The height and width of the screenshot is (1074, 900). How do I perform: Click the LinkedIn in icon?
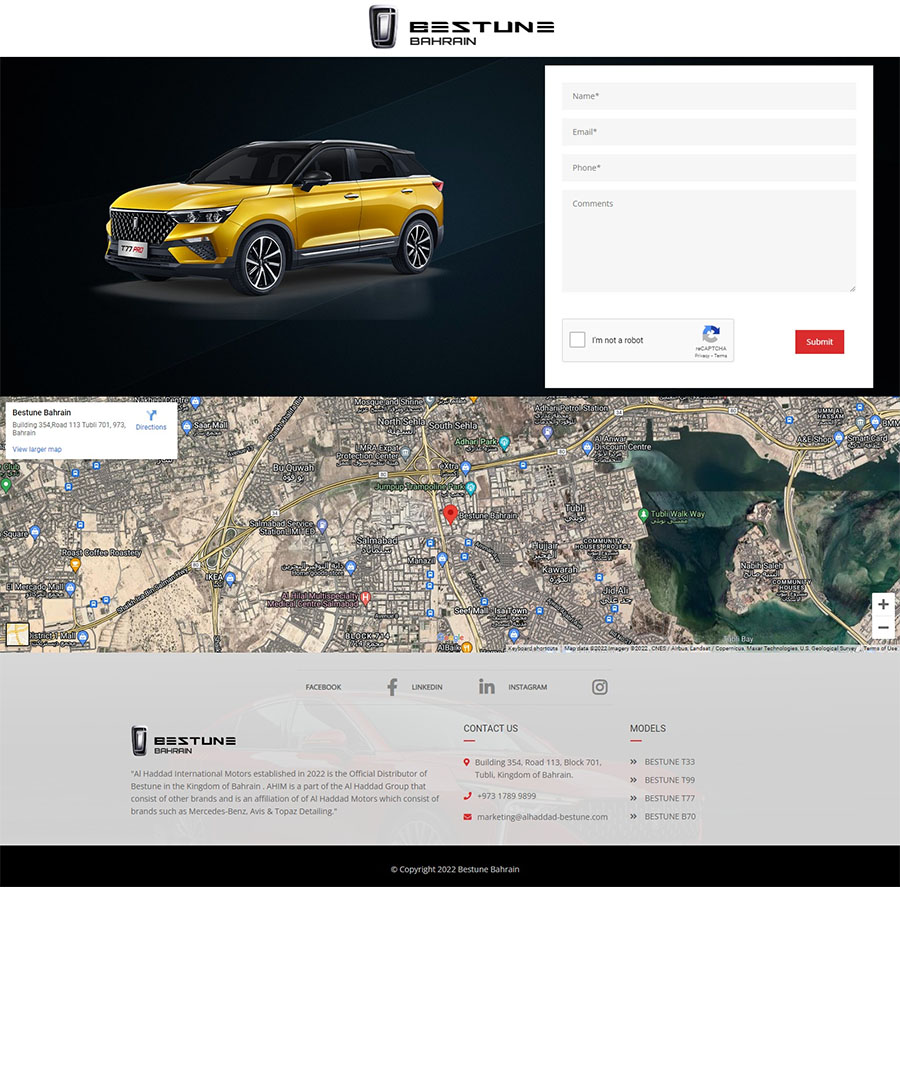tap(486, 686)
